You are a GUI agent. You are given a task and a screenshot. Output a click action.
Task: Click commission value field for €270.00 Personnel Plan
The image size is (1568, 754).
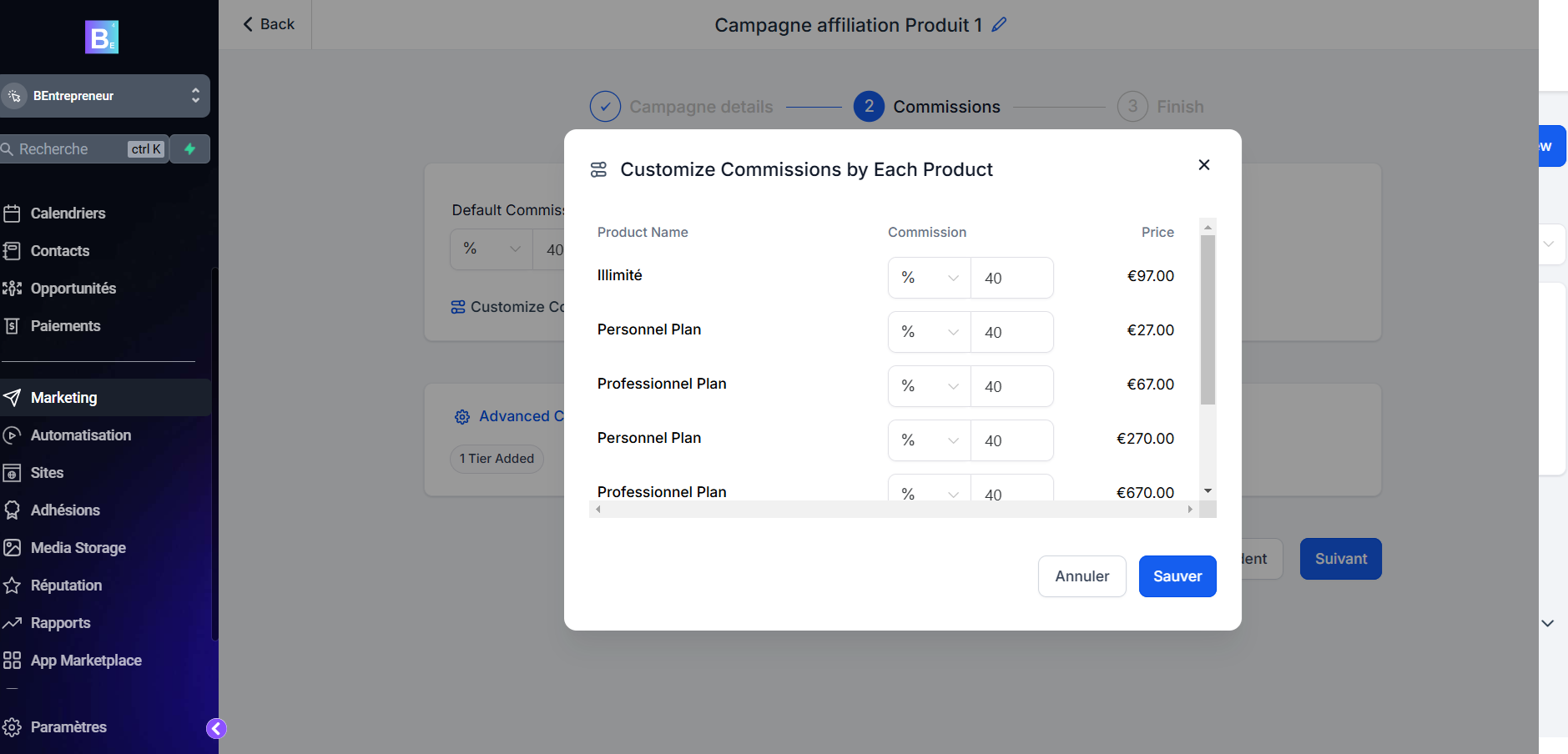[x=1012, y=440]
